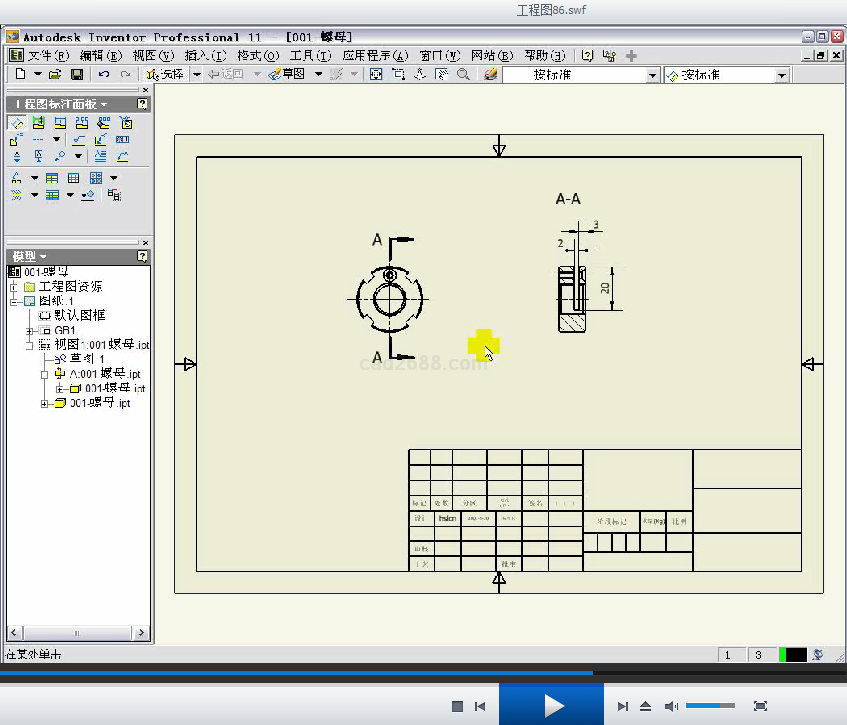The image size is (847, 725).
Task: Click the help icon on 模型 panel header
Action: coord(143,257)
